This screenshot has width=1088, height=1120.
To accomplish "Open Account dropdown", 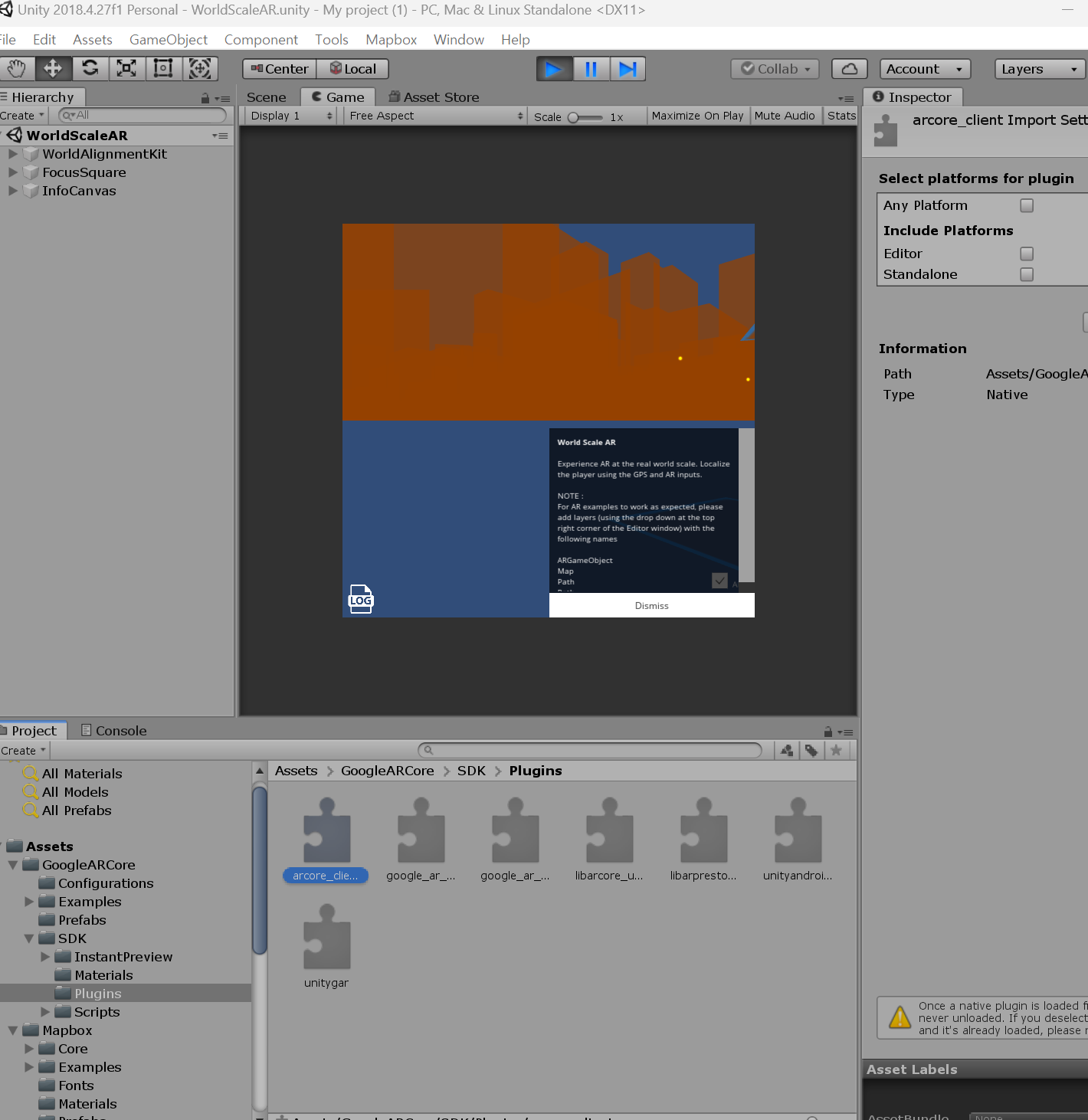I will (x=925, y=69).
